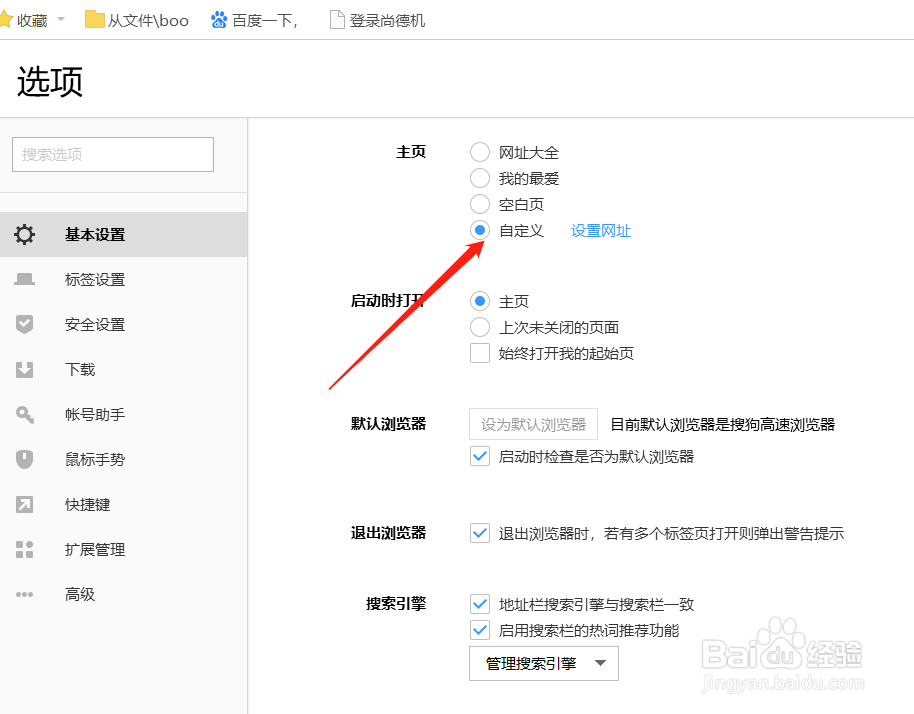Screen dimensions: 914x714
Task: Select 主页 under 启动时打开
Action: (480, 301)
